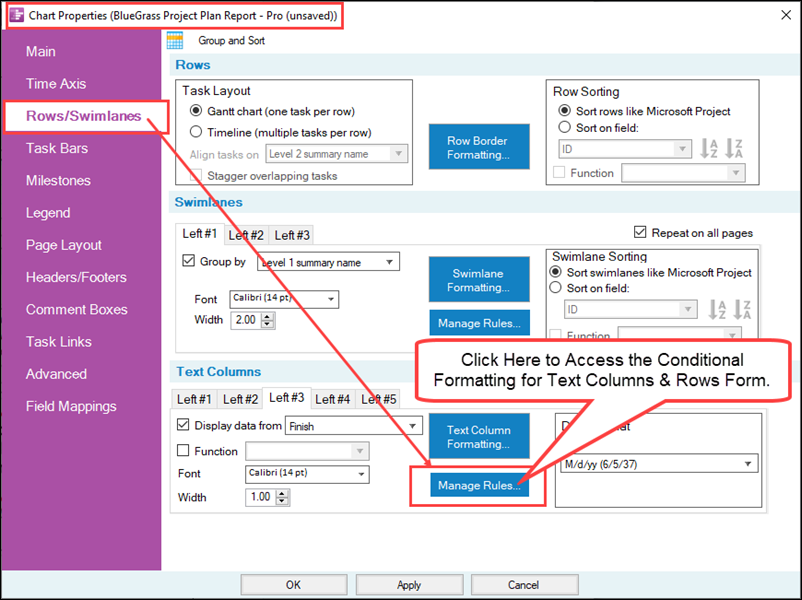The image size is (802, 600).
Task: Open the Finish field dropdown
Action: coord(409,425)
